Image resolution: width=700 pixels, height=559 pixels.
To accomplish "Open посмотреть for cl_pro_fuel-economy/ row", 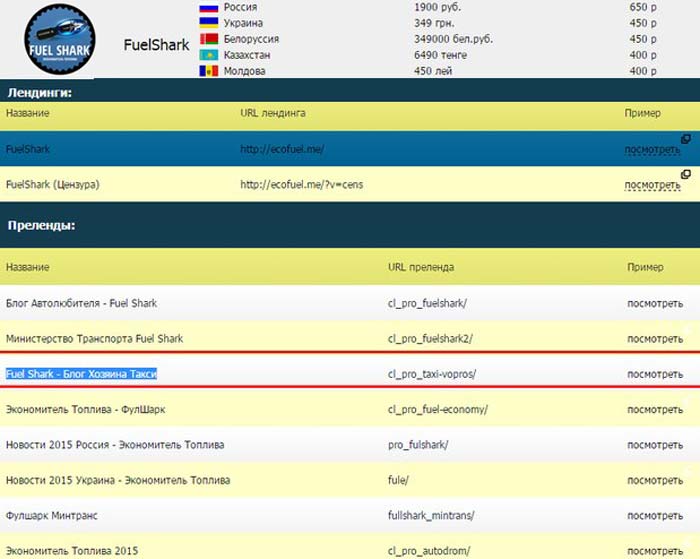I will coord(655,409).
